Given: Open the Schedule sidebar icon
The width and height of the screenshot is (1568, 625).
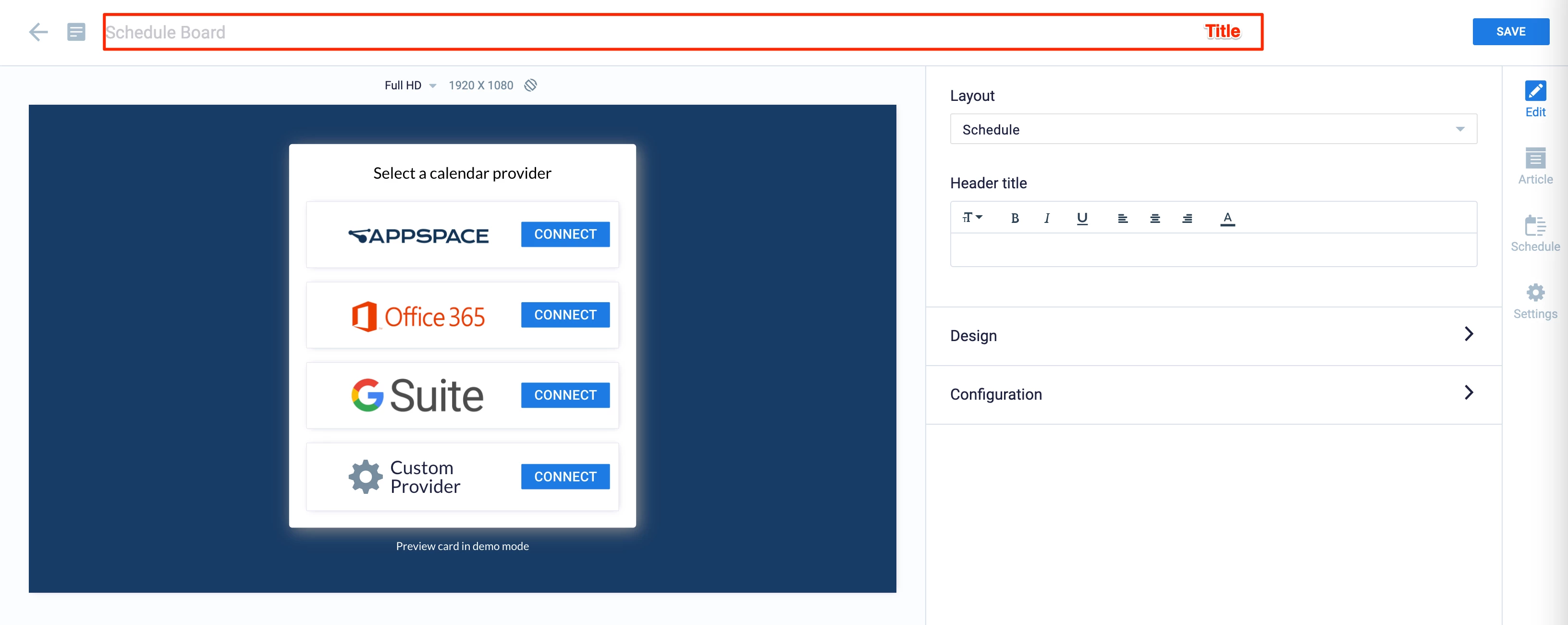Looking at the screenshot, I should point(1534,233).
